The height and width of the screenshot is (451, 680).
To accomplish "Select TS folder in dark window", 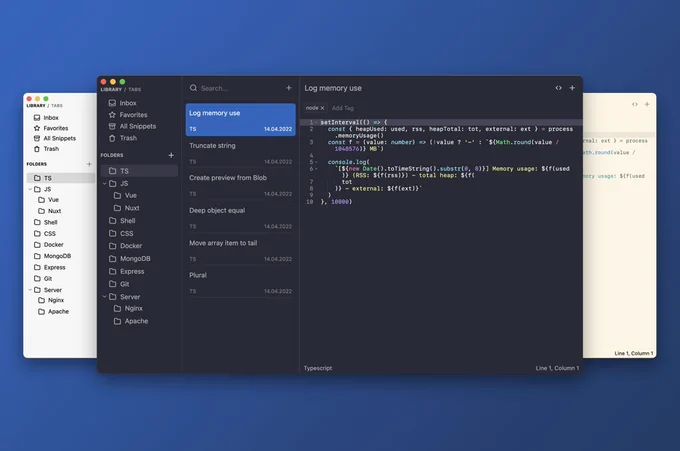I will (x=139, y=171).
